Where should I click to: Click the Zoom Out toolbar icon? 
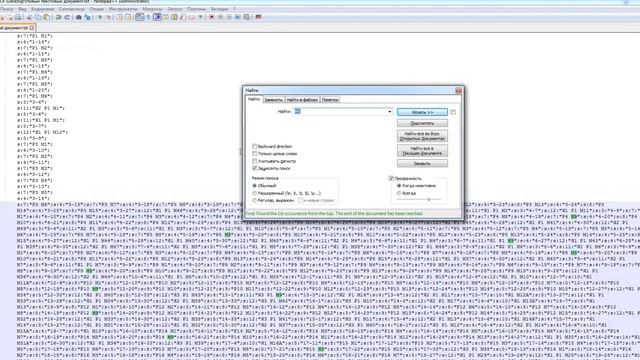coord(108,17)
